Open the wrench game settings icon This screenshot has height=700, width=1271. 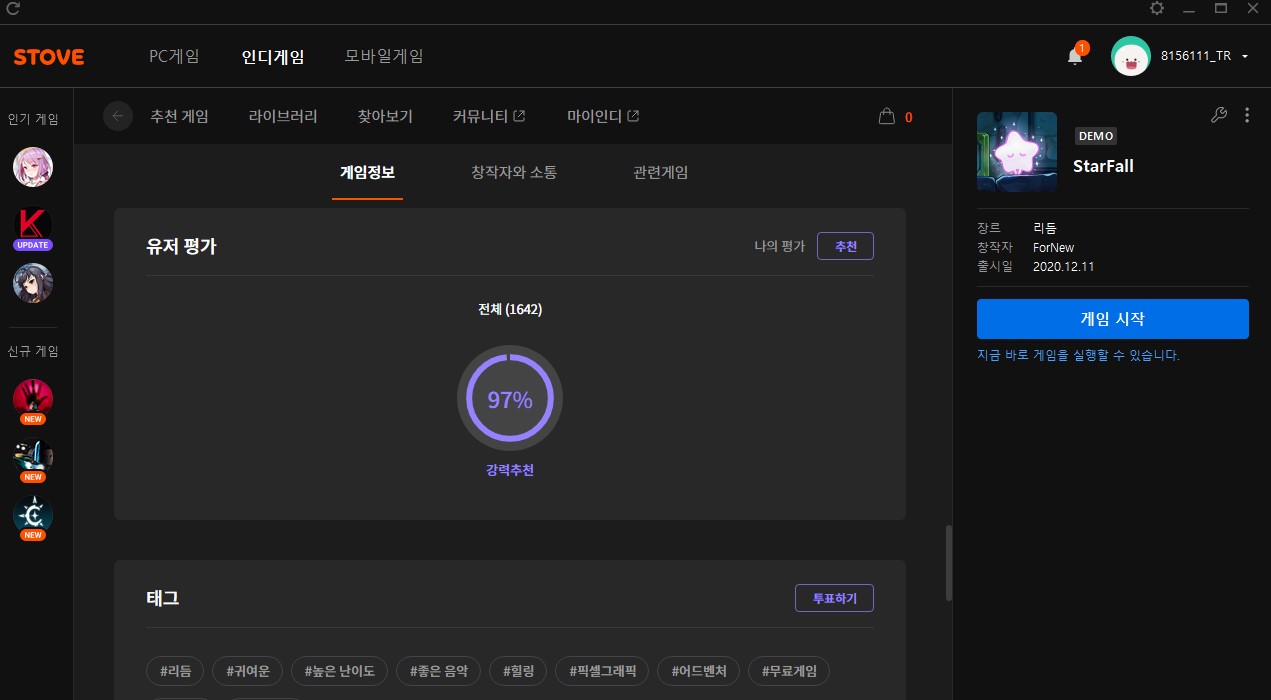point(1218,115)
